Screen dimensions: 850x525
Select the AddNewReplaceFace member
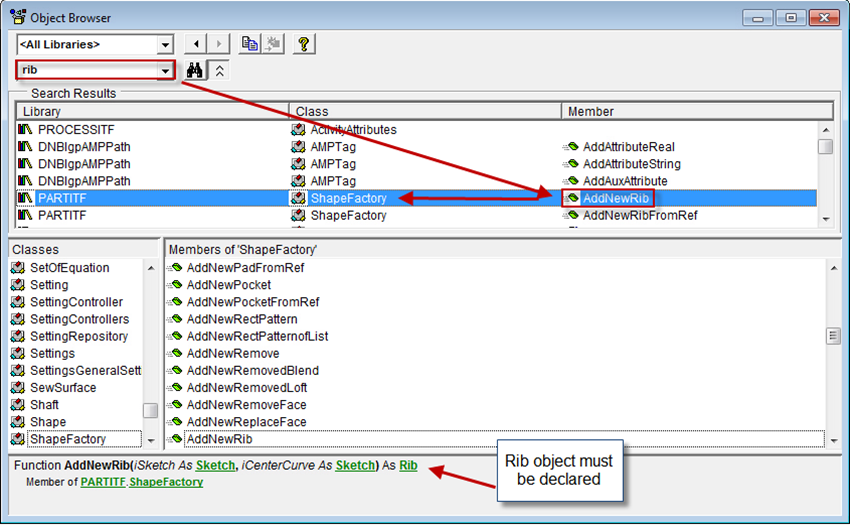point(246,422)
